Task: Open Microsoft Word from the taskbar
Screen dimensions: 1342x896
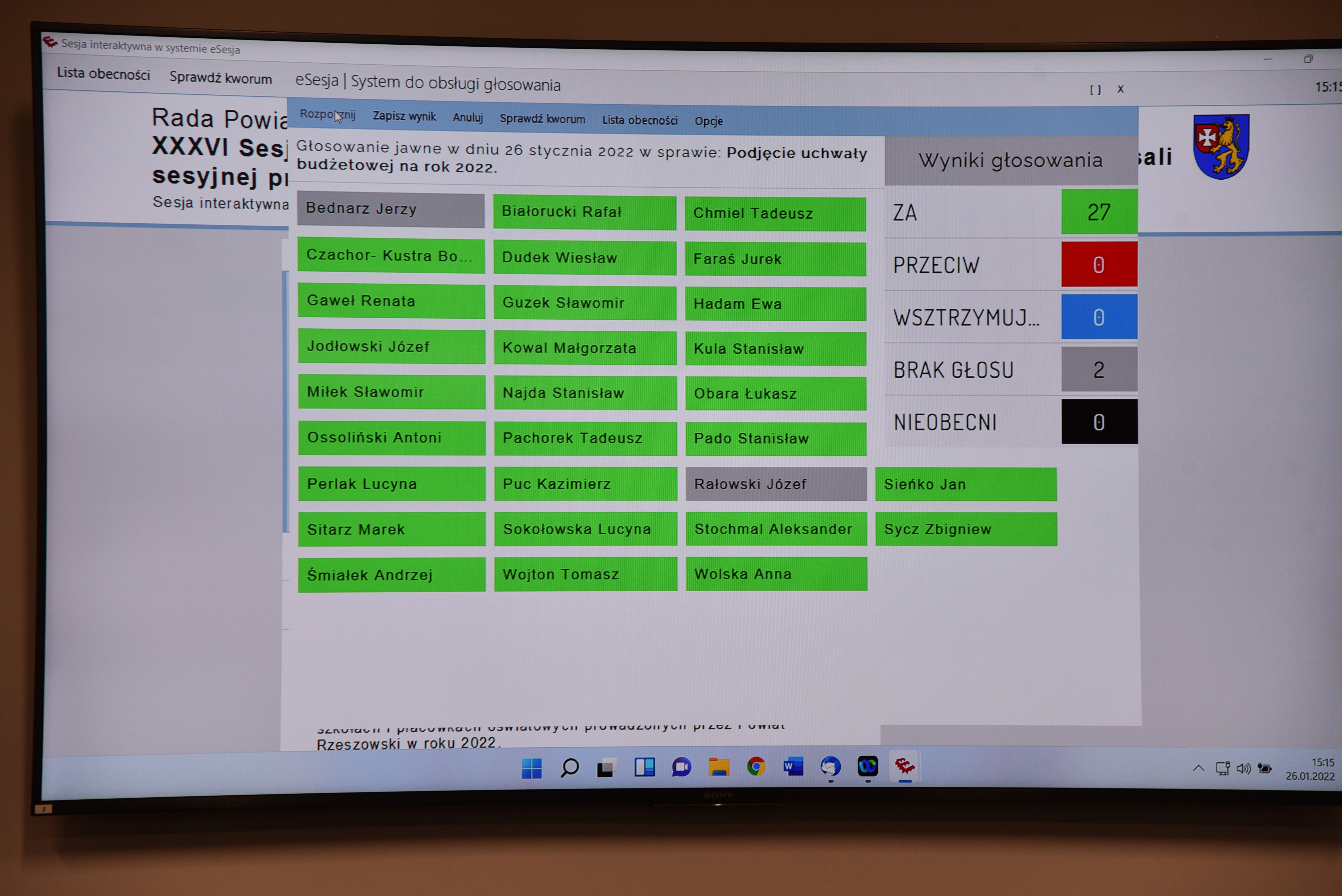Action: pyautogui.click(x=793, y=766)
